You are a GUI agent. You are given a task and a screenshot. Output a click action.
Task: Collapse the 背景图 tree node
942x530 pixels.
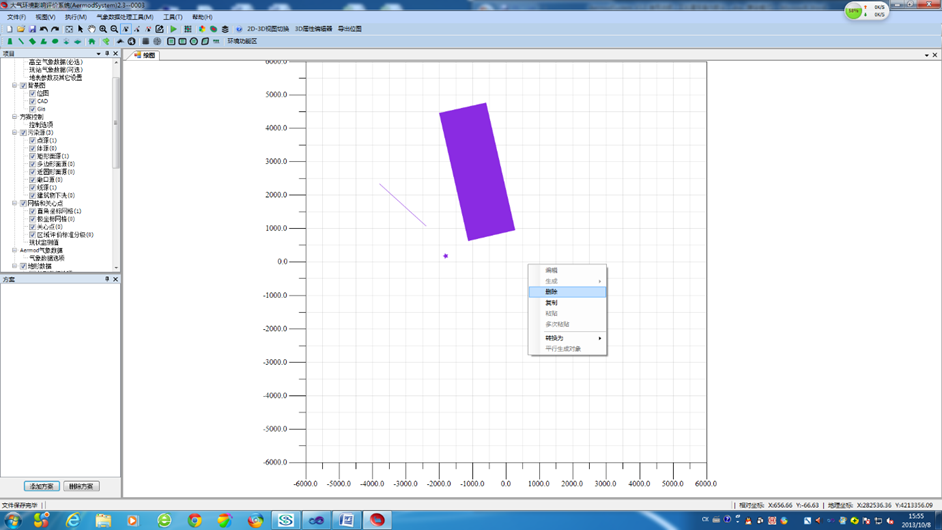15,86
